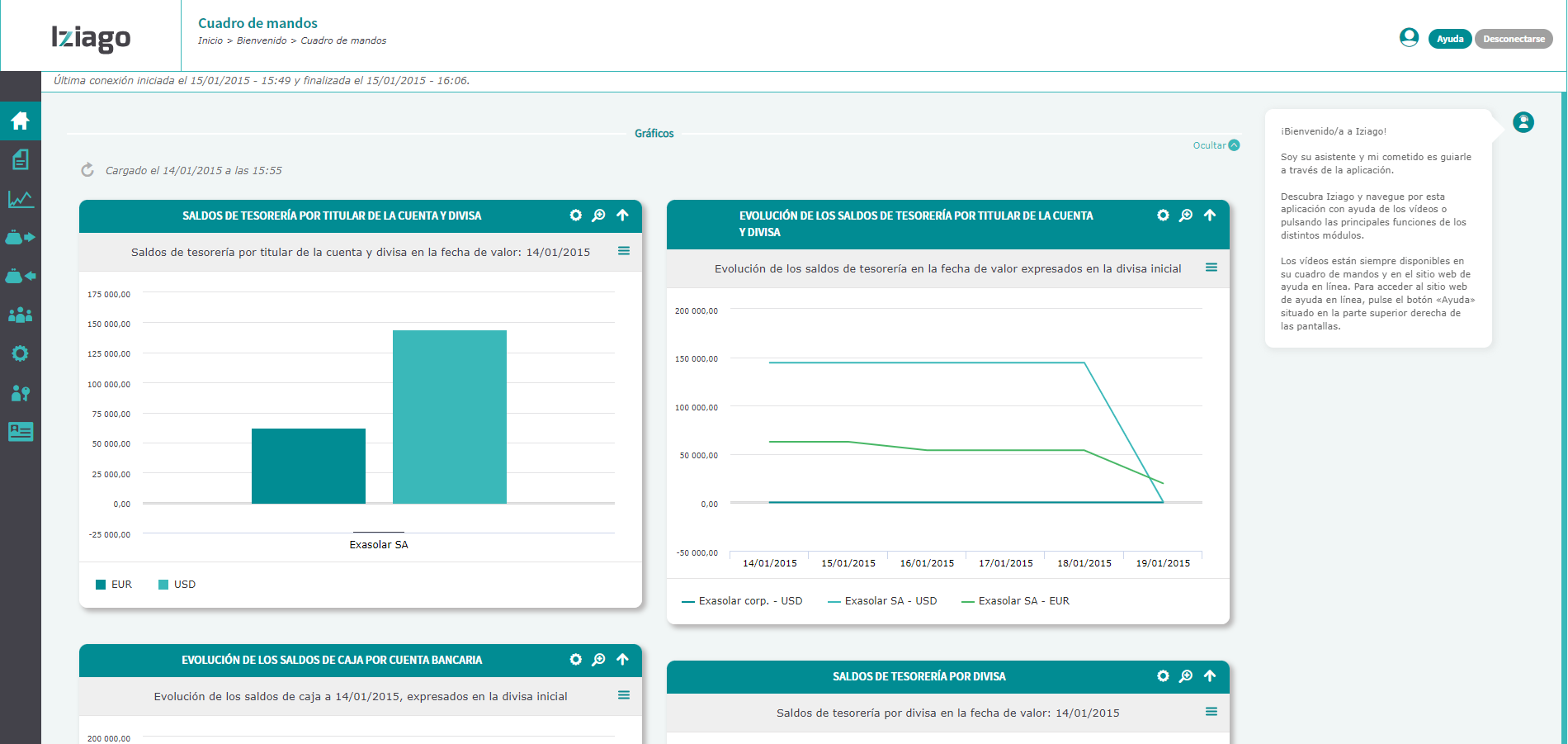Open hamburger menu on the bar chart
1568x744 pixels.
(624, 251)
